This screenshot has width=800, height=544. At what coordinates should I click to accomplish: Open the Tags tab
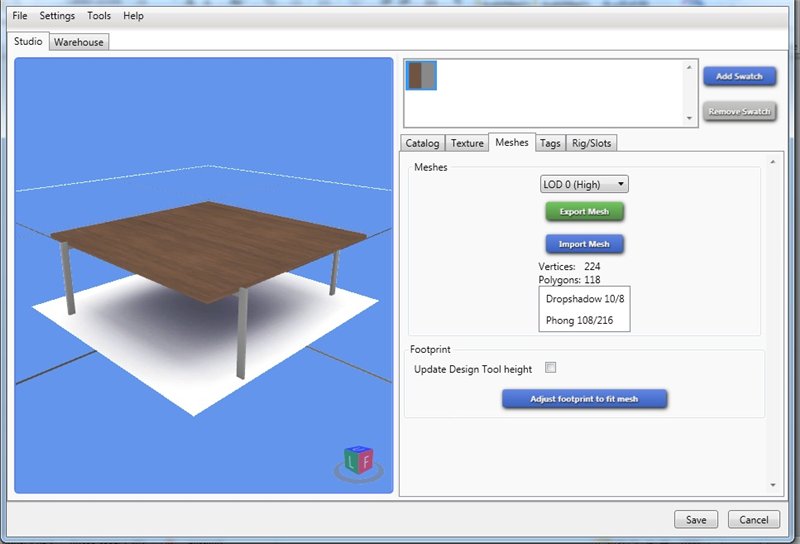[550, 143]
